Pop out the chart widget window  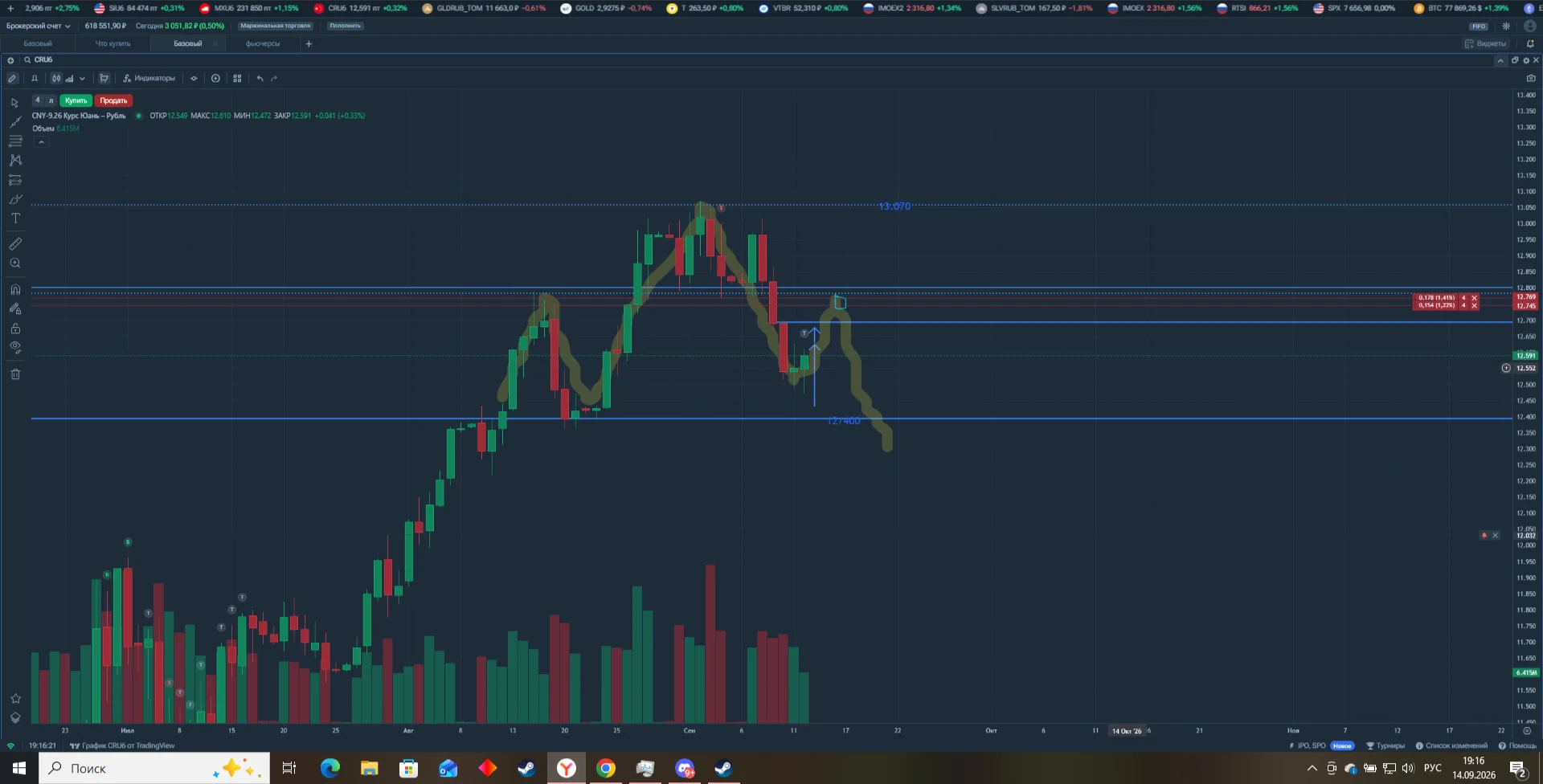[1515, 60]
